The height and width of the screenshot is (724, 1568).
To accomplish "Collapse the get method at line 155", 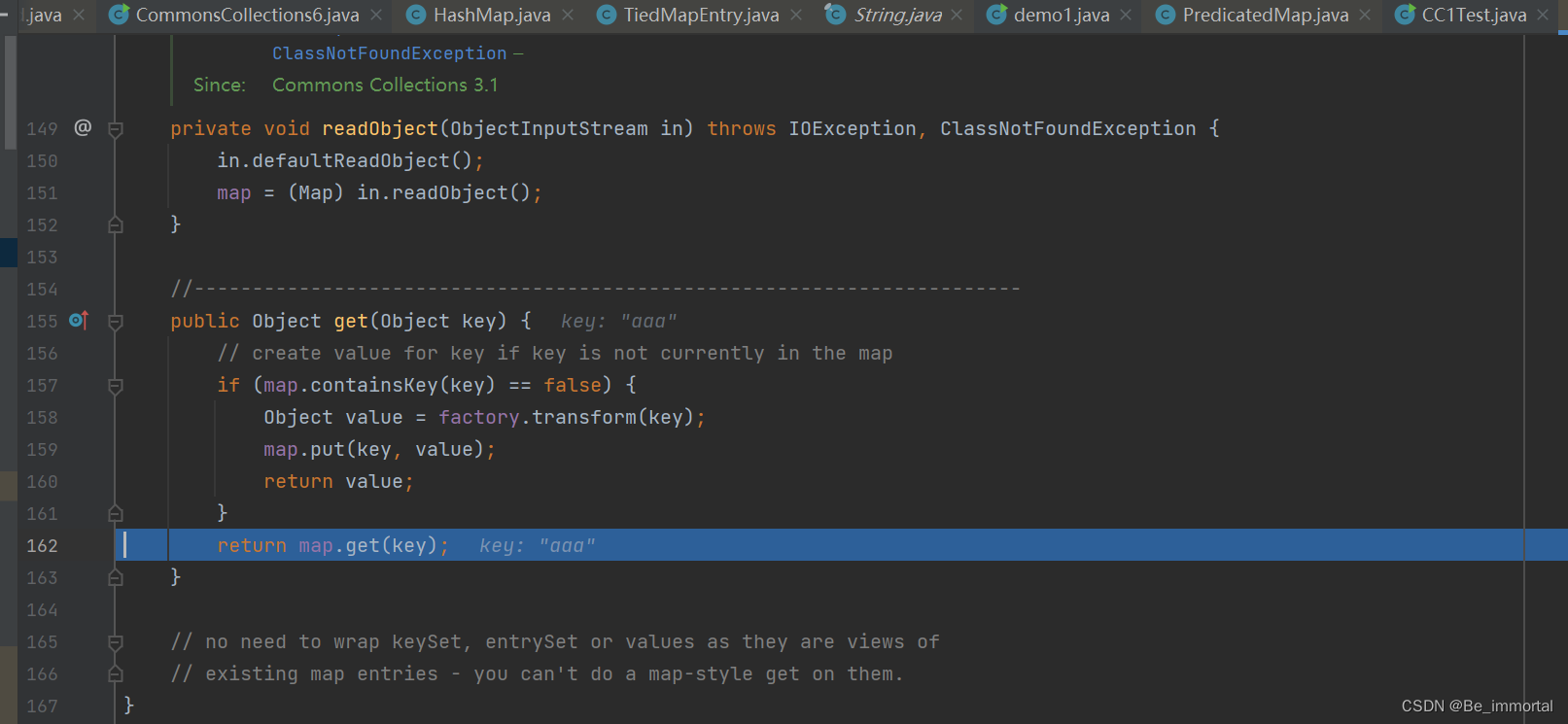I will [116, 322].
